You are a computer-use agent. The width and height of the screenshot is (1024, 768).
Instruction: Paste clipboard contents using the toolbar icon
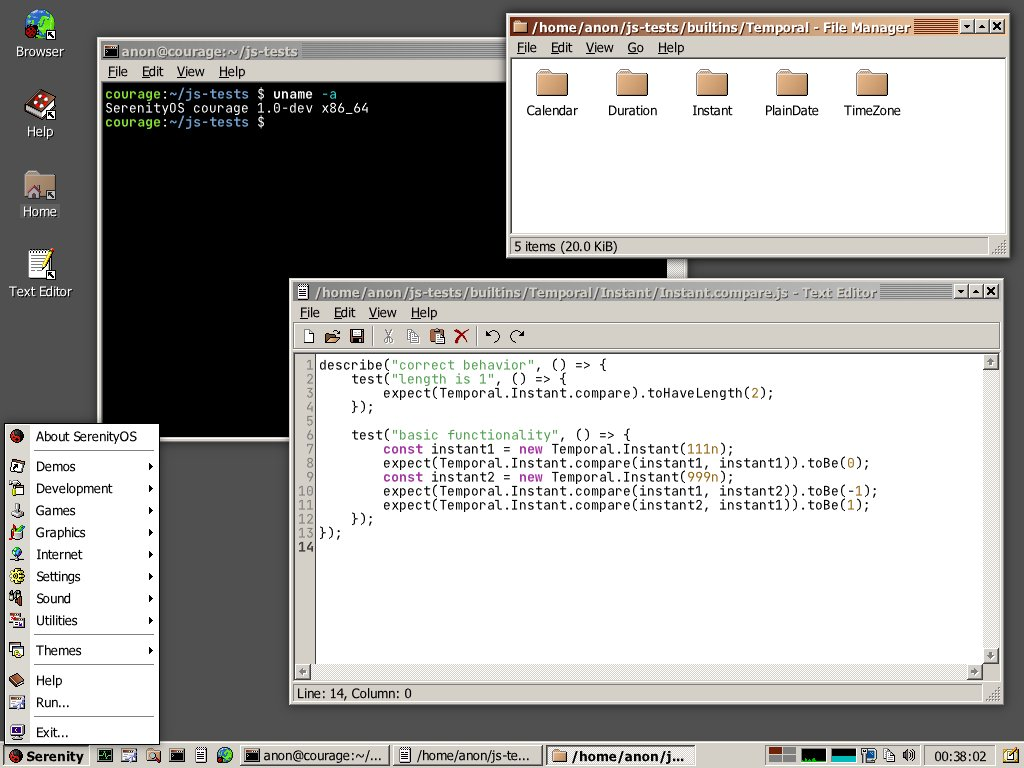pyautogui.click(x=437, y=337)
